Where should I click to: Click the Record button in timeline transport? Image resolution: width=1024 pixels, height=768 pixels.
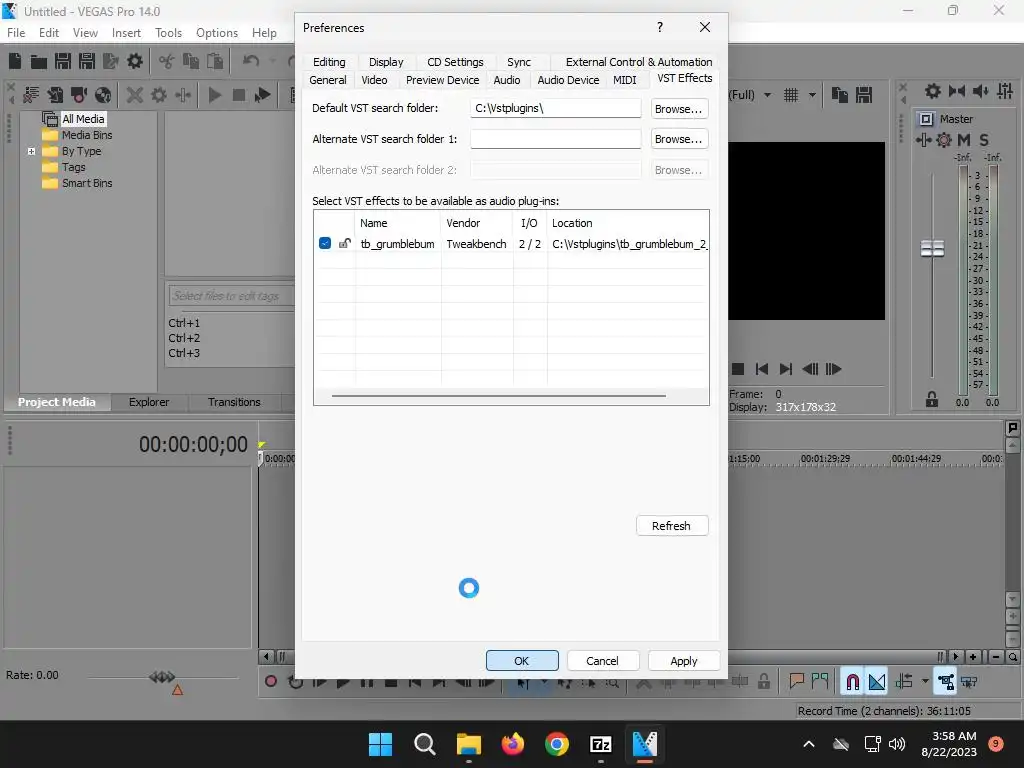point(270,682)
